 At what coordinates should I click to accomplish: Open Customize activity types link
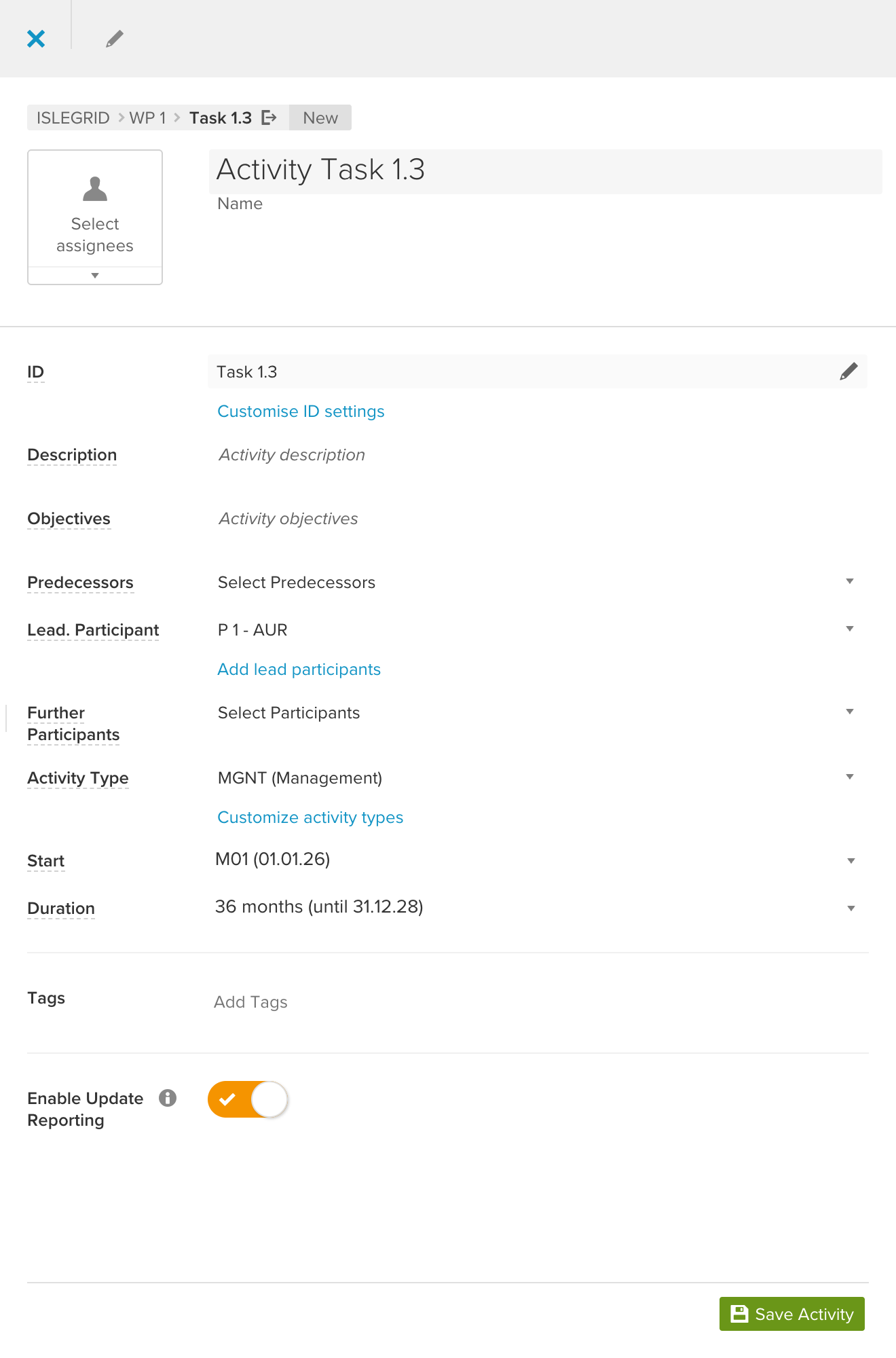(310, 818)
